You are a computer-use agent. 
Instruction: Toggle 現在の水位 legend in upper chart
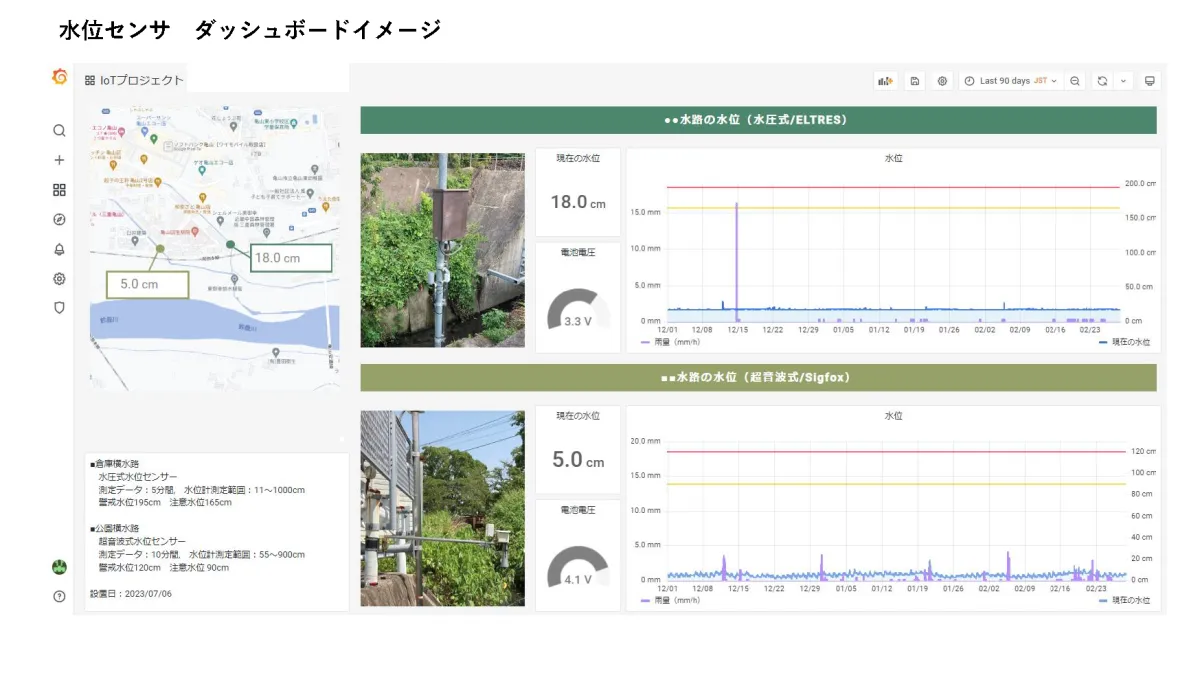point(1129,342)
